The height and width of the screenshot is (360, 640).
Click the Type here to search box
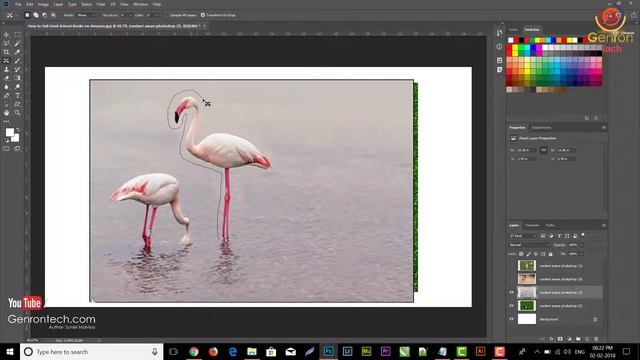(x=91, y=351)
